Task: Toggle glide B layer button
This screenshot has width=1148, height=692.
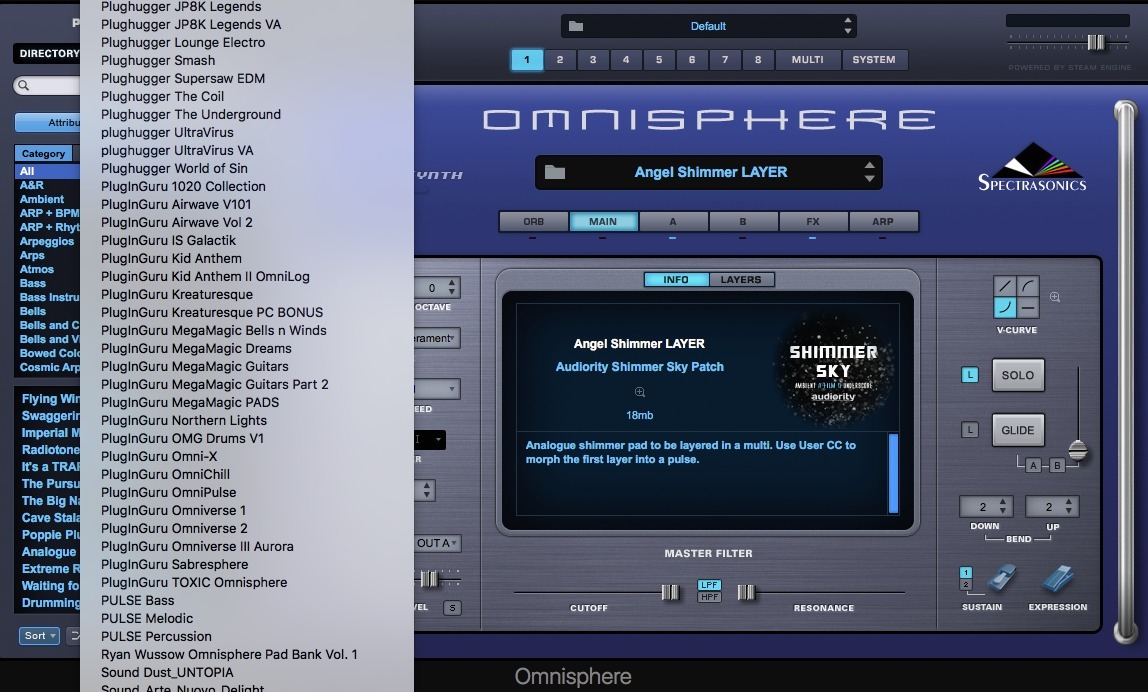Action: point(1056,466)
